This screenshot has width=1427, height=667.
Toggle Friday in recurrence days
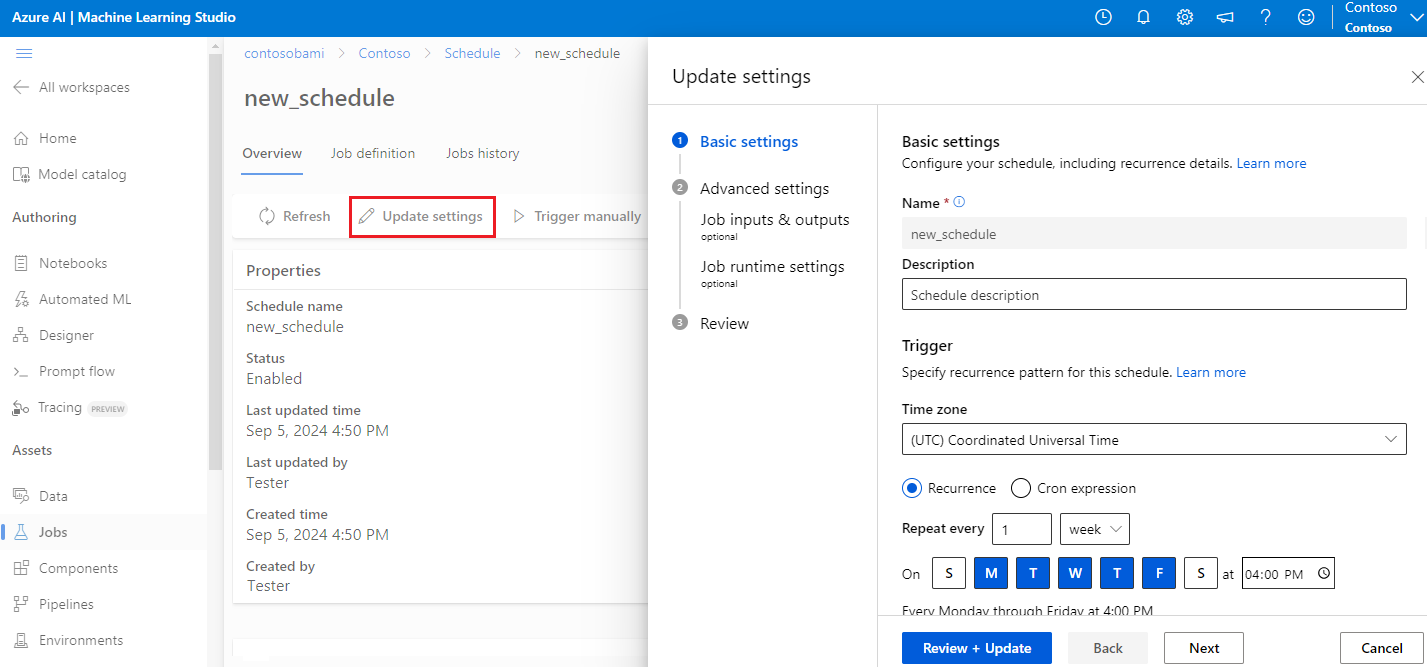click(x=1159, y=573)
